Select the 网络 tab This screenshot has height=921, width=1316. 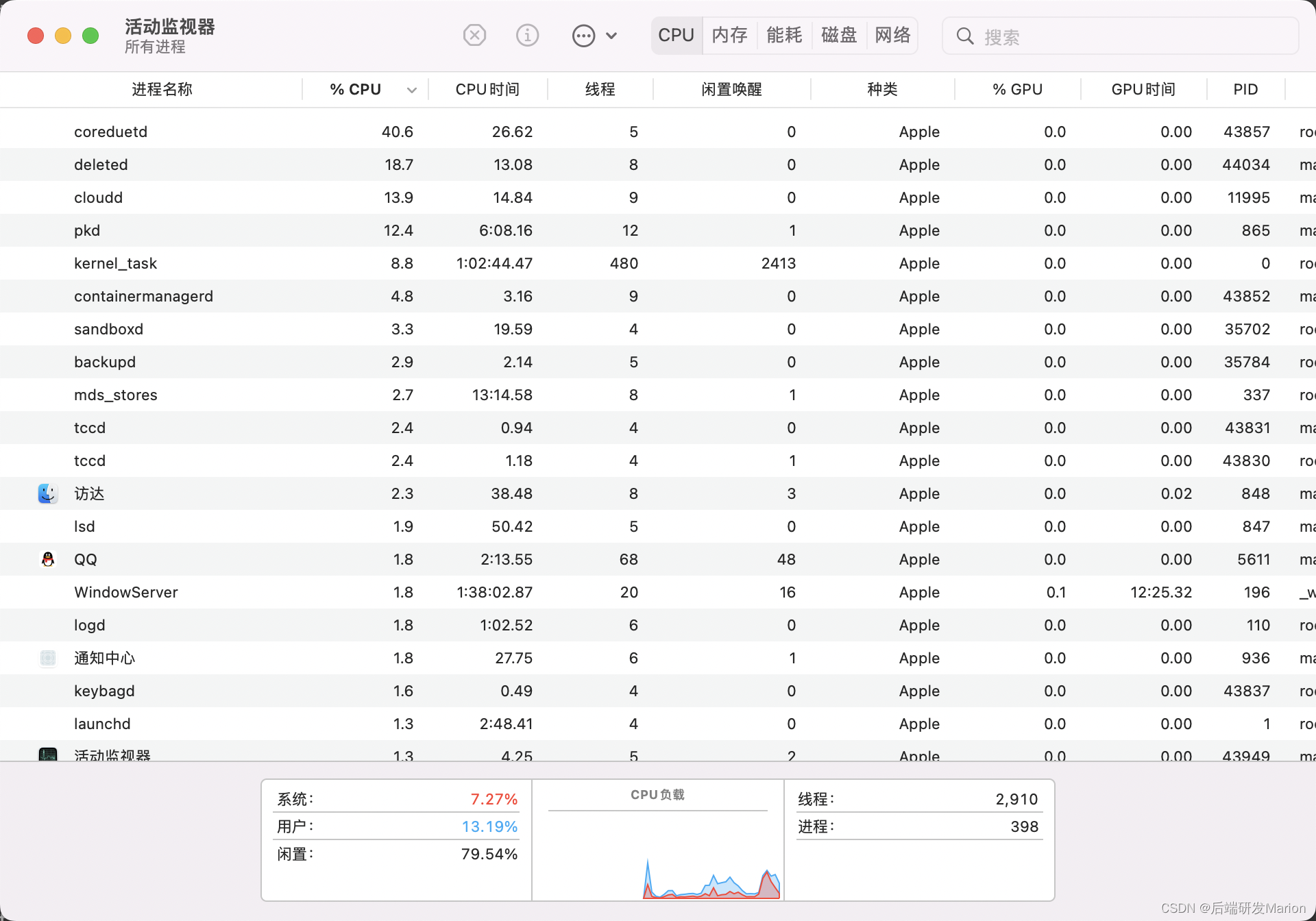892,35
